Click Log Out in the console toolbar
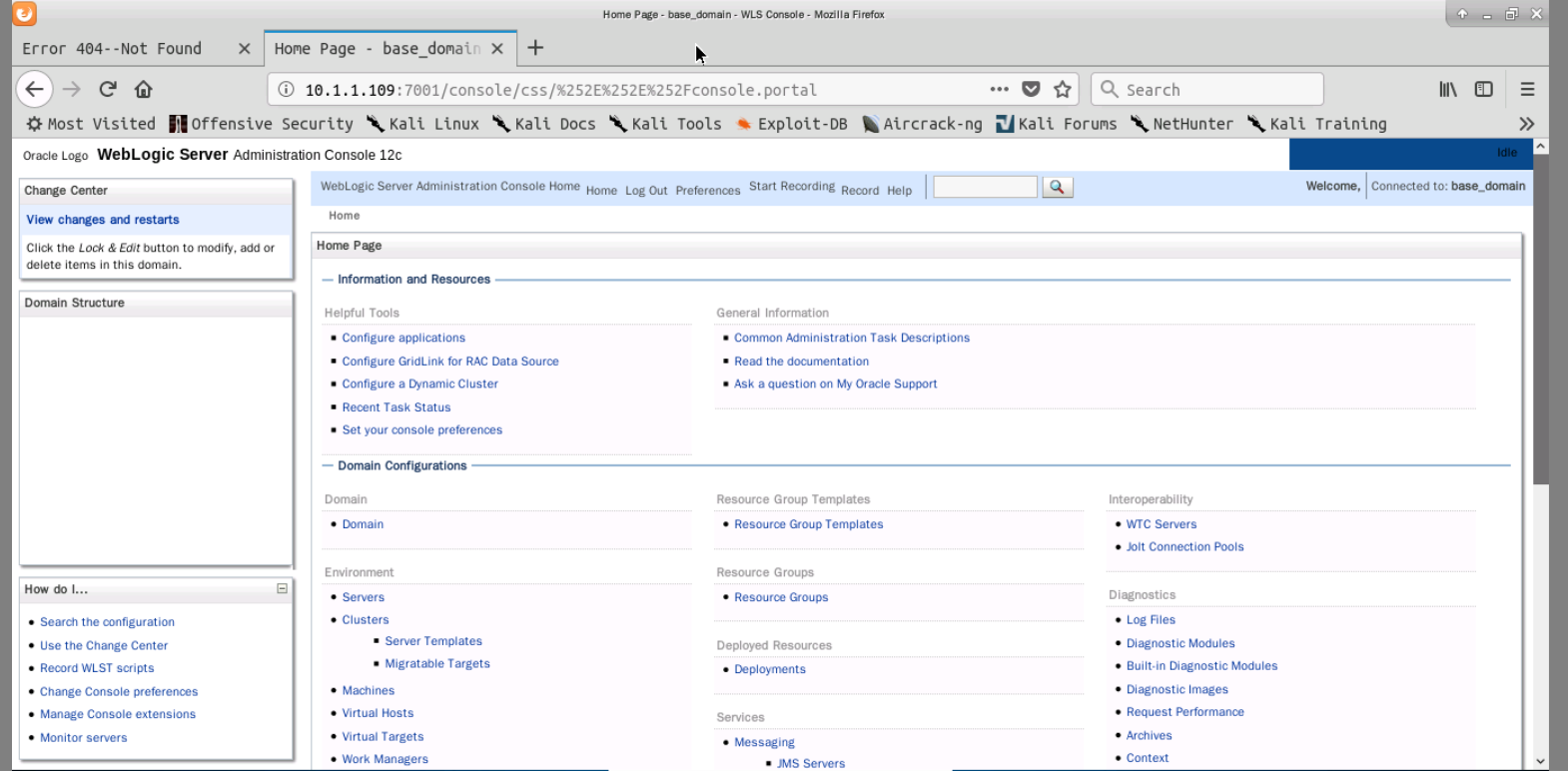Viewport: 1568px width, 771px height. (x=646, y=191)
